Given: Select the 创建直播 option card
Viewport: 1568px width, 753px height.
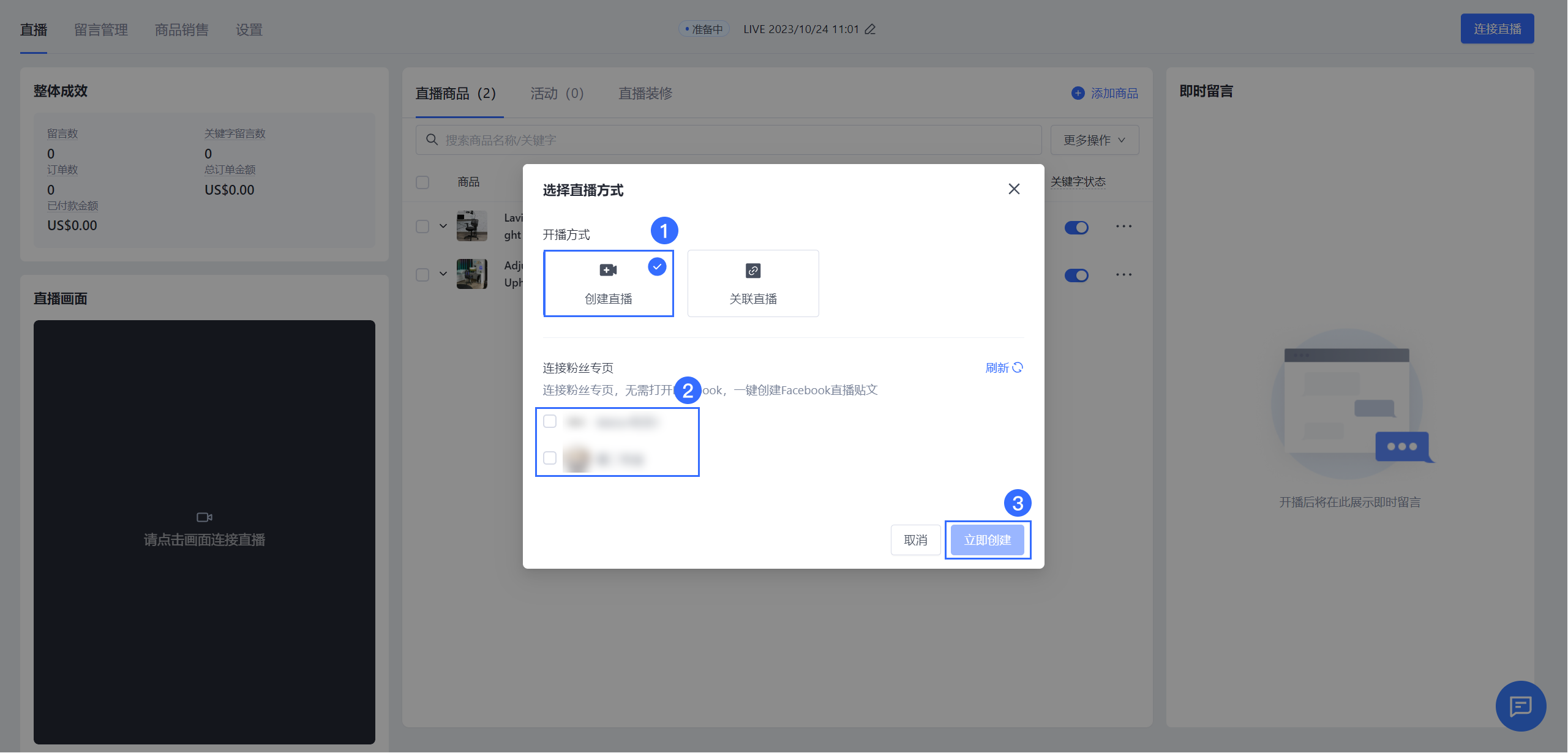Looking at the screenshot, I should 609,283.
